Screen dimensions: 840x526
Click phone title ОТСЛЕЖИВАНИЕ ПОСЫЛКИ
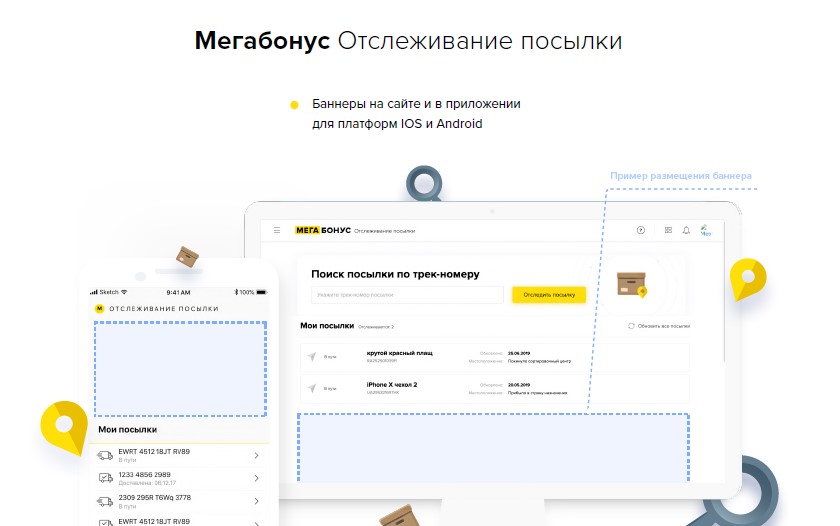coord(164,309)
